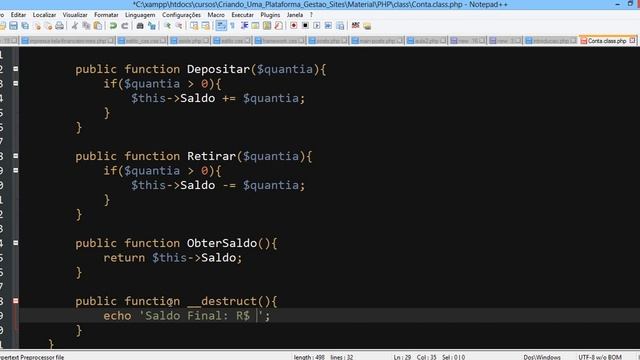Click the Save file toolbar icon
The width and height of the screenshot is (640, 360).
pos(13,26)
